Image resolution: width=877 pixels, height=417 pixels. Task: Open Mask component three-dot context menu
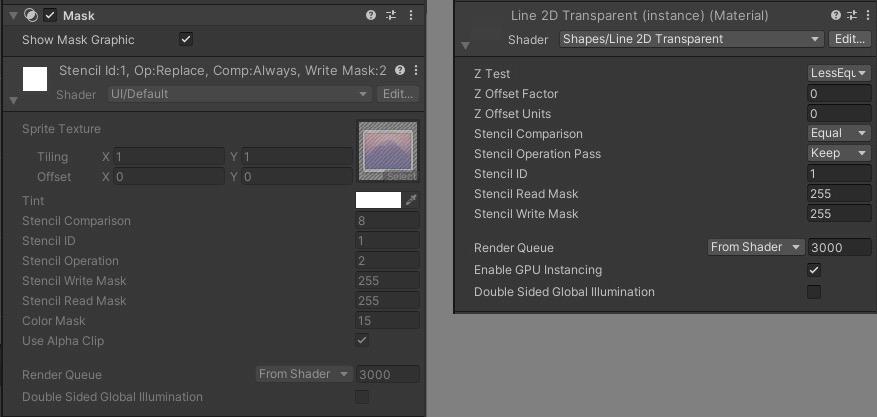pos(411,16)
